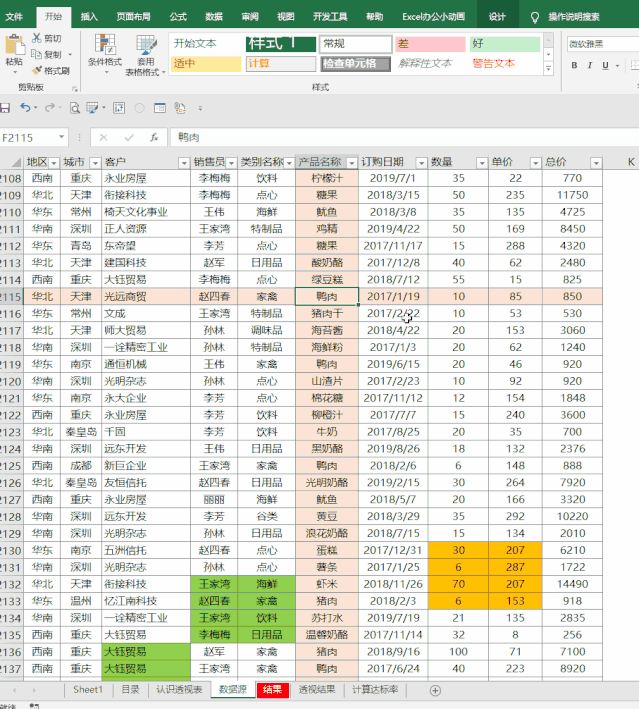Click the circle shape icon in quick access
This screenshot has width=639, height=709.
click(139, 108)
